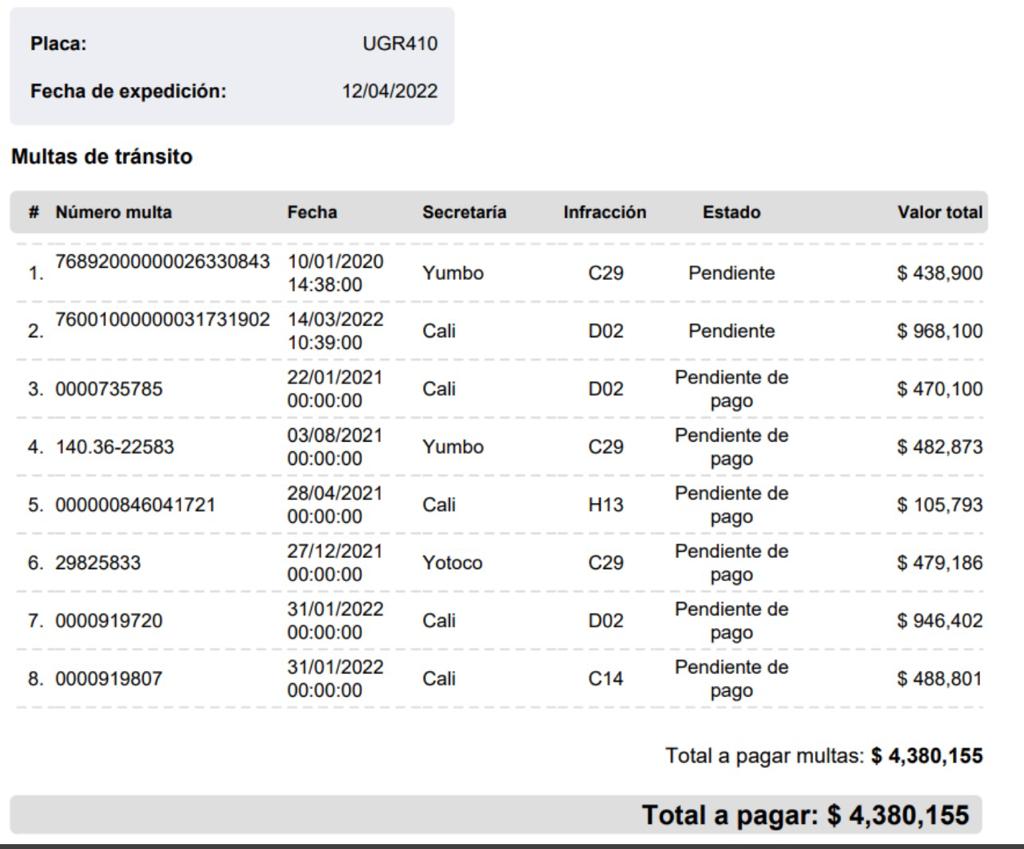1024x849 pixels.
Task: Click the Número multa column header
Action: click(x=113, y=212)
